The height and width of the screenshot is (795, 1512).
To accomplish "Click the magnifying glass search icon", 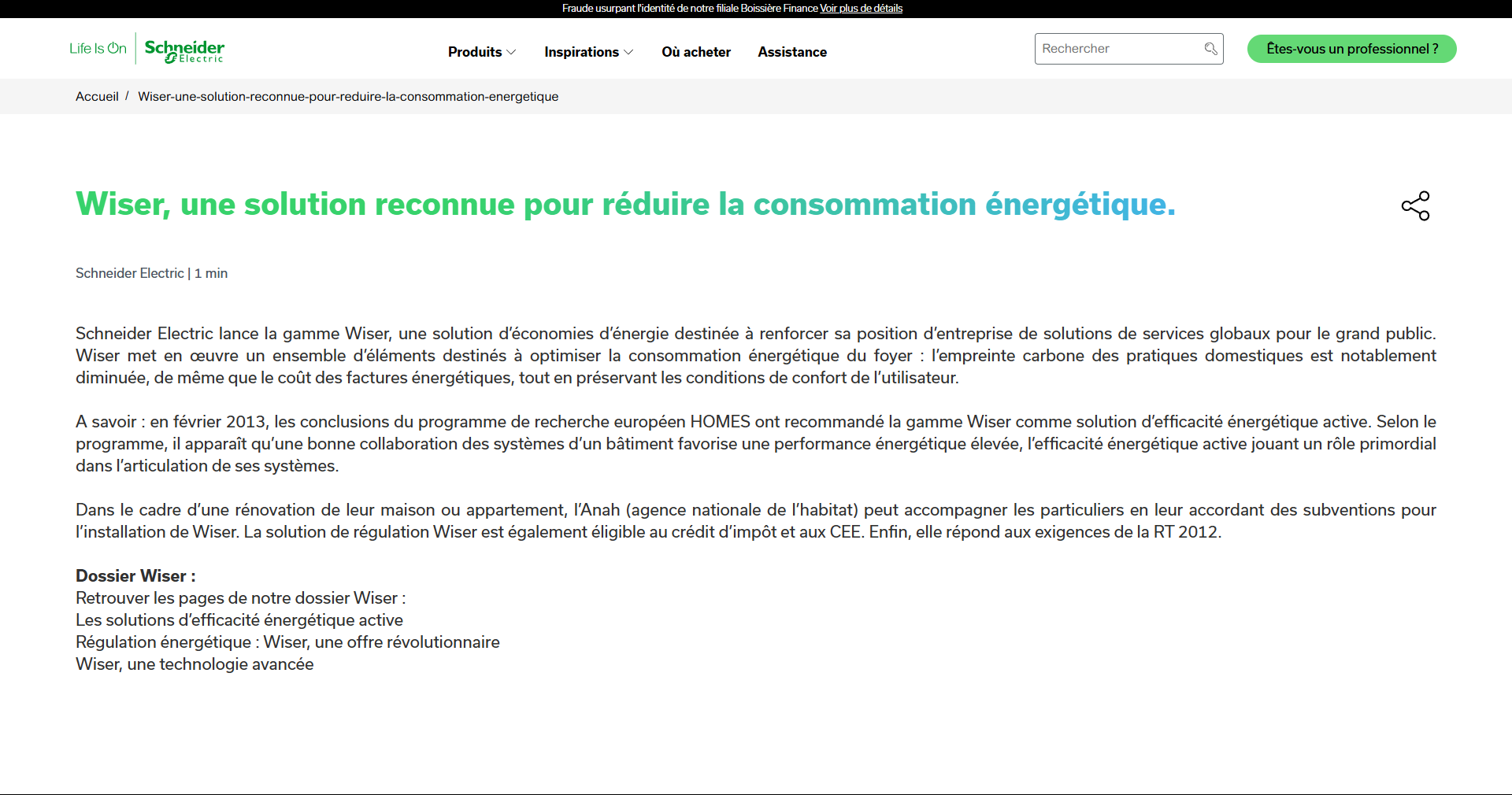I will 1210,49.
